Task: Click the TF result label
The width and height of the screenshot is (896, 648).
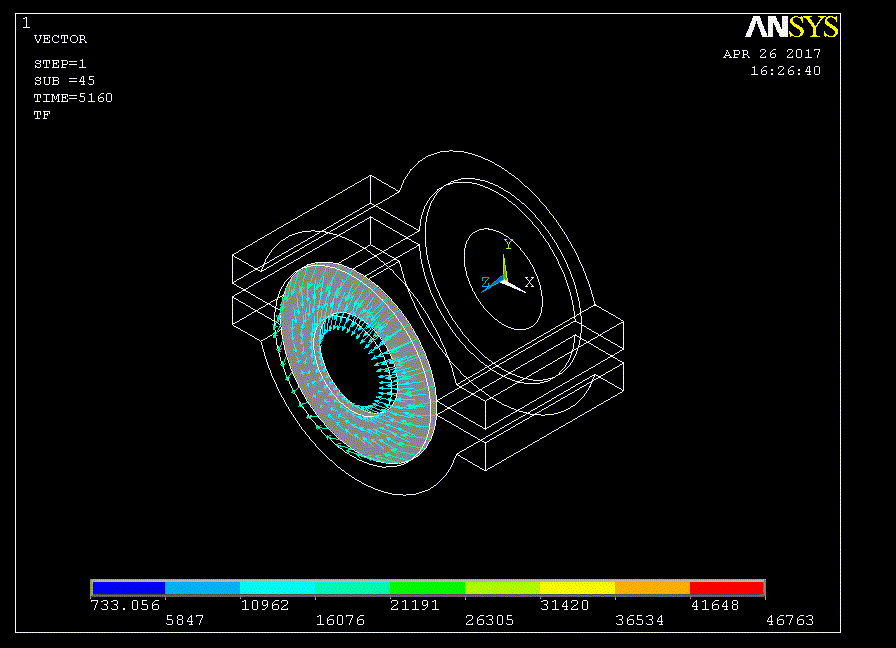Action: (42, 115)
